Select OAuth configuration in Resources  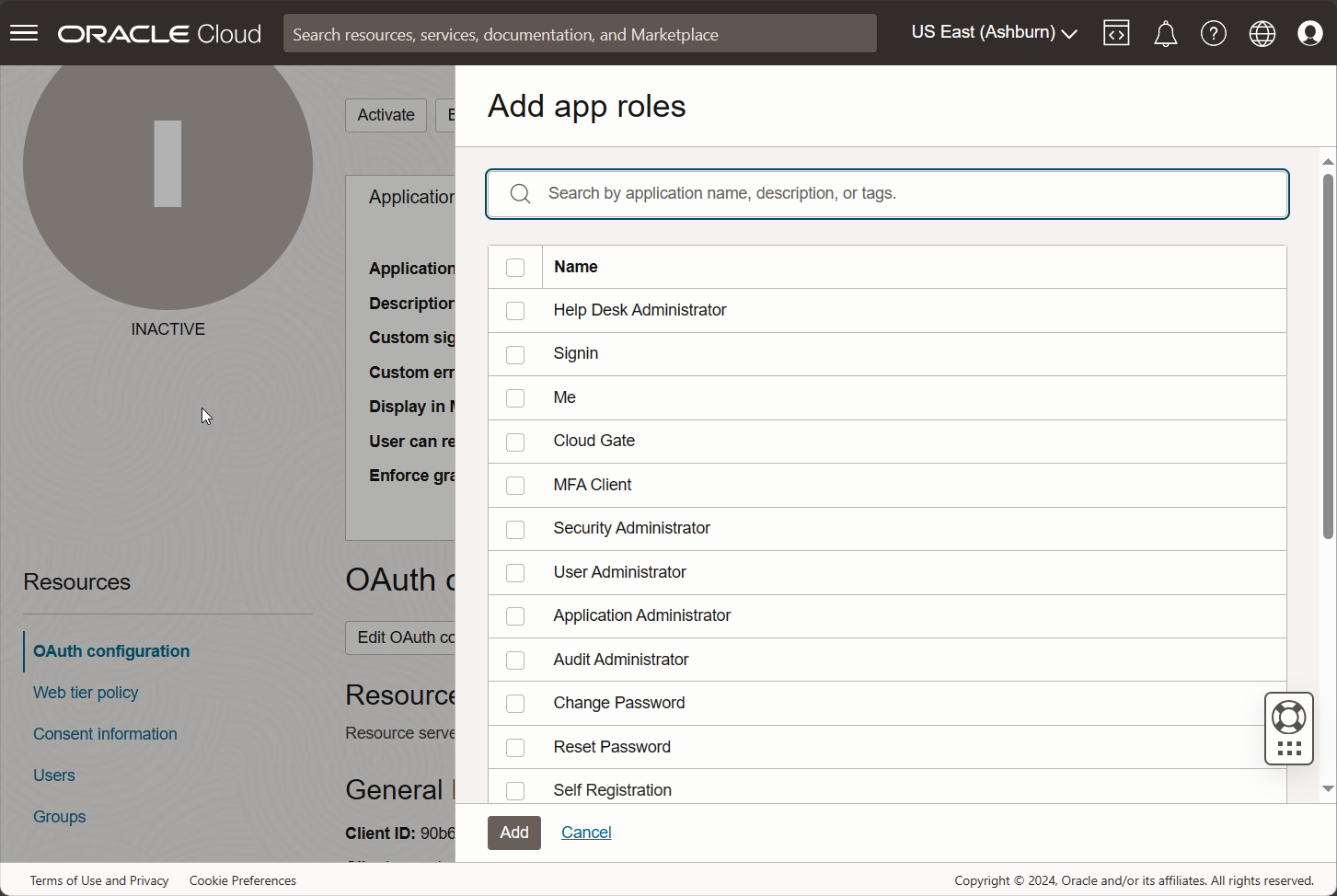110,650
